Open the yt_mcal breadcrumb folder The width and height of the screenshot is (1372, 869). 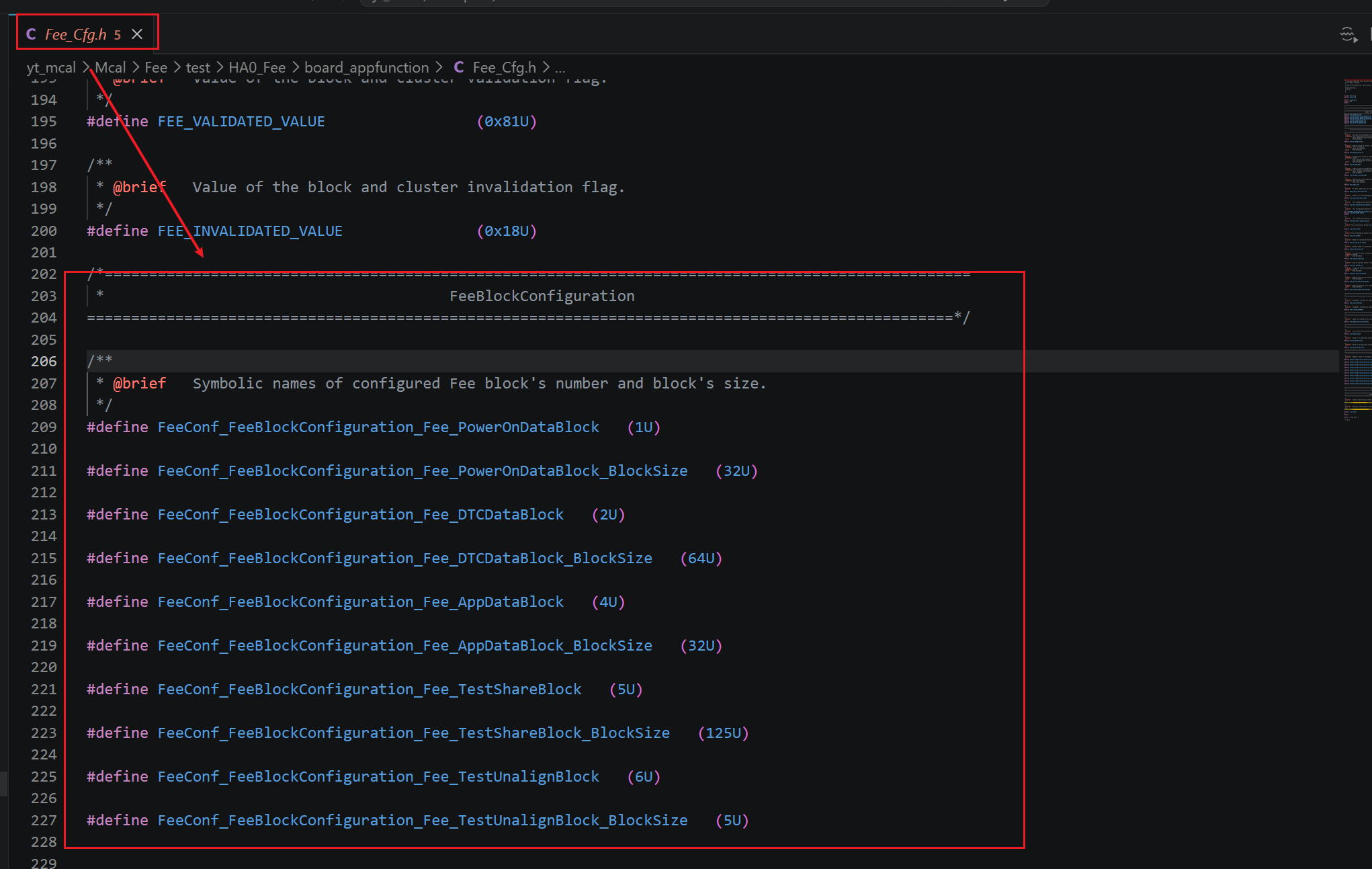[51, 67]
